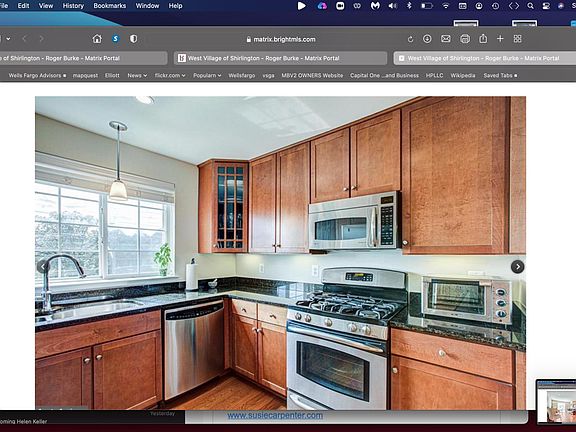576x432 pixels.
Task: Open the share icon in toolbar
Action: [x=483, y=38]
